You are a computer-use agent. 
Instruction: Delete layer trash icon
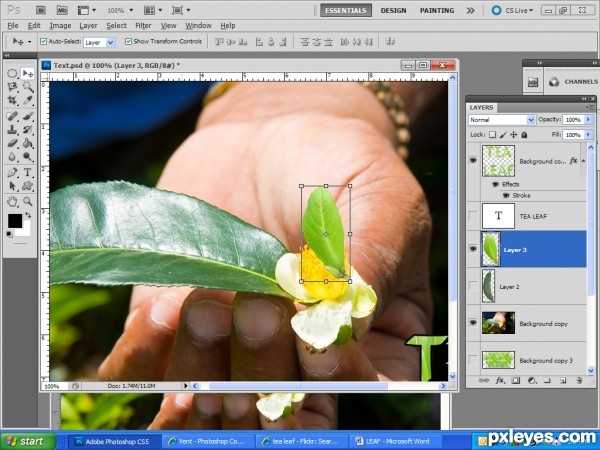point(579,380)
